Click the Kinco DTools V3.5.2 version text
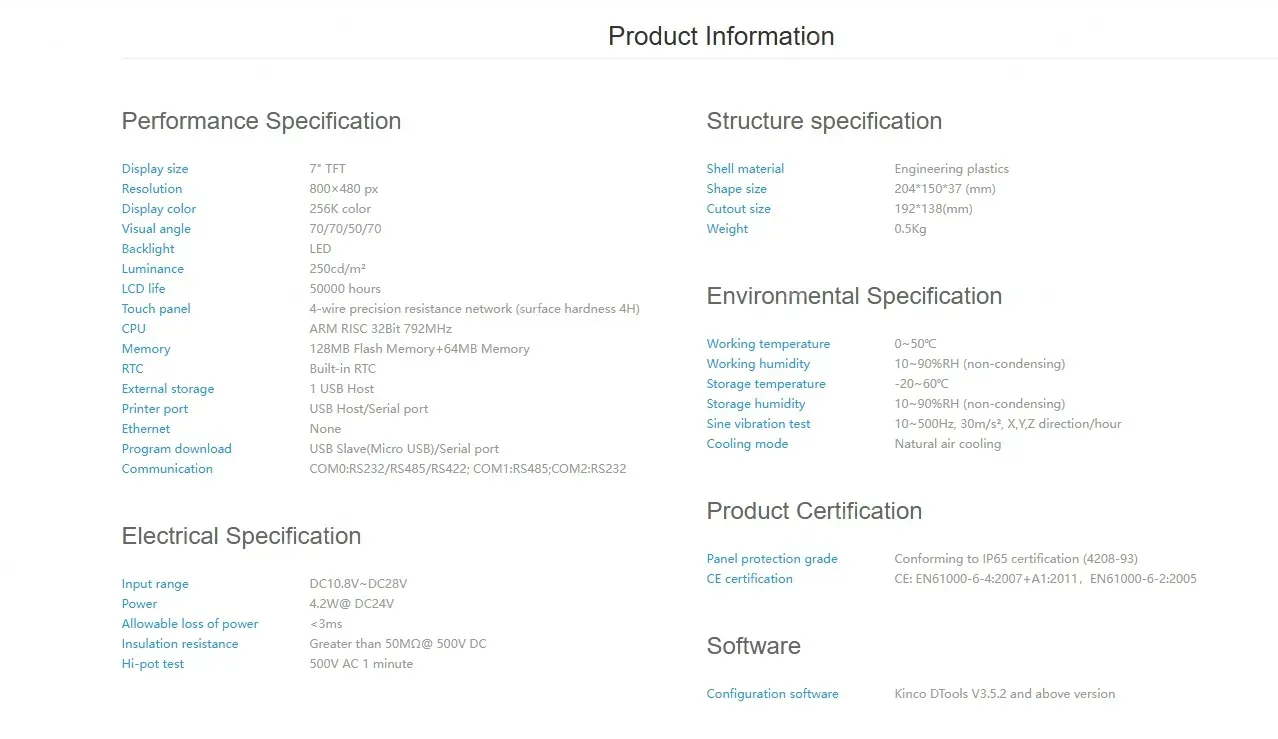The height and width of the screenshot is (739, 1278). click(1004, 694)
